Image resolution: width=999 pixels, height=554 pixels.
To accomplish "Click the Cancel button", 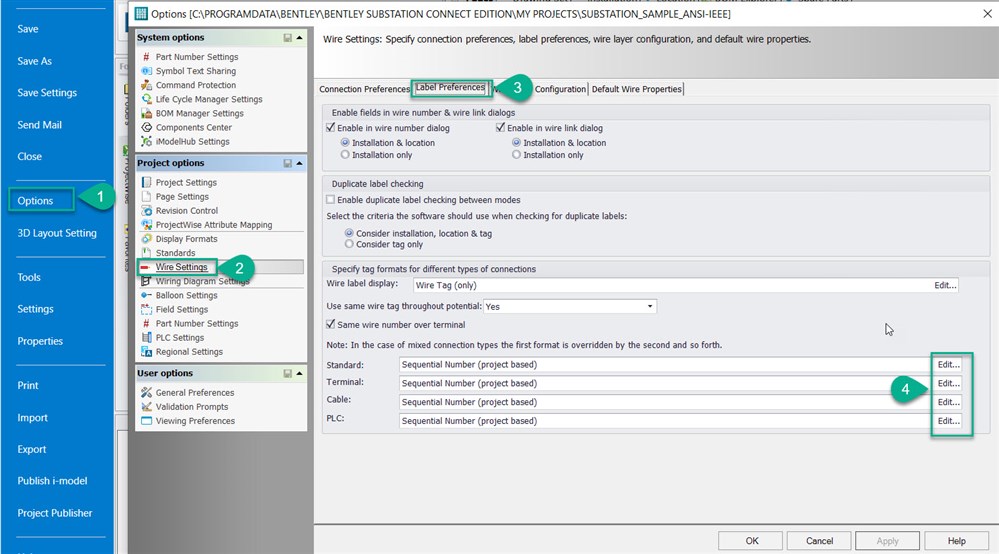I will click(x=819, y=541).
